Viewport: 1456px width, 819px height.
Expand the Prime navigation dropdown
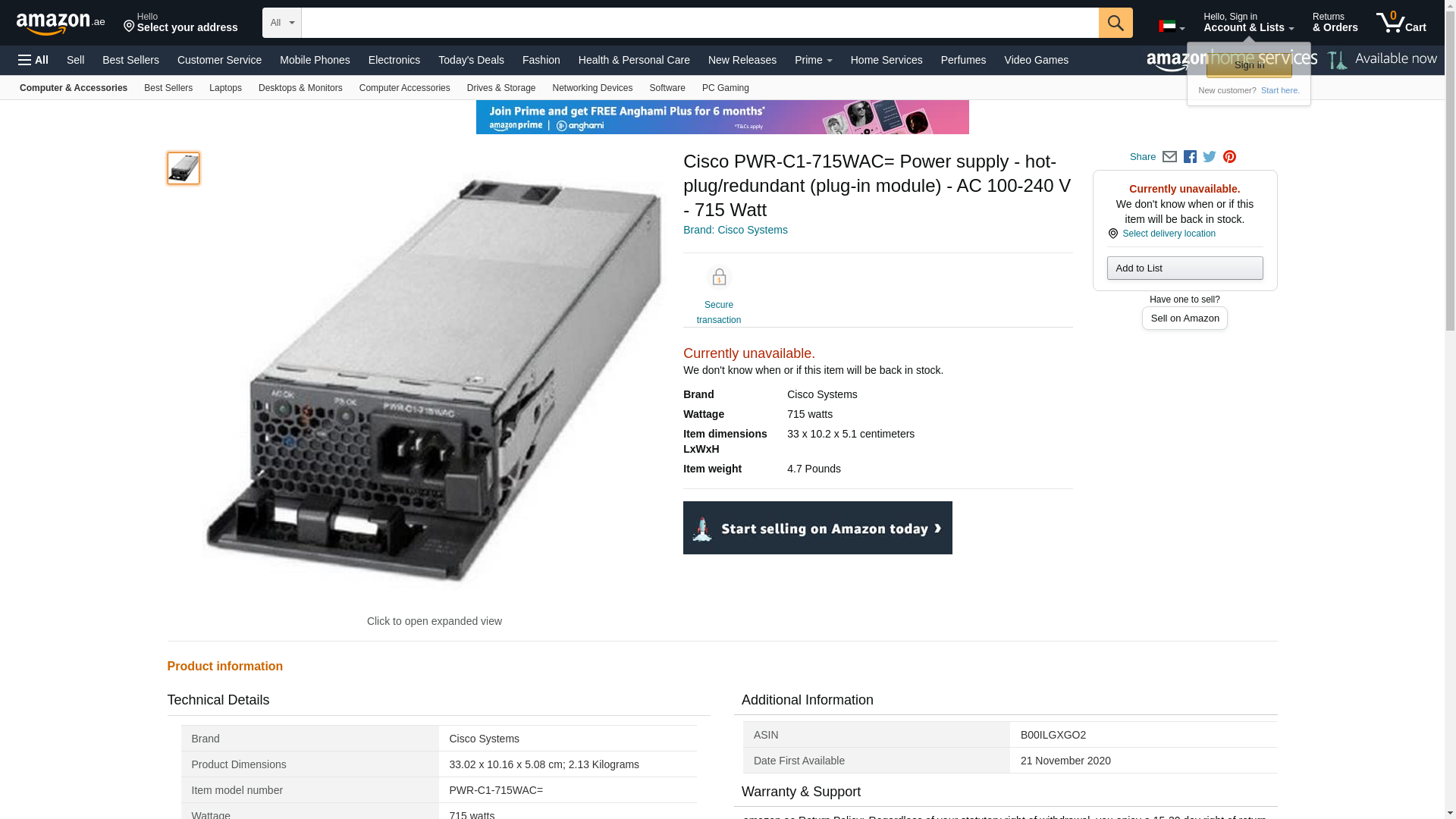pos(813,60)
